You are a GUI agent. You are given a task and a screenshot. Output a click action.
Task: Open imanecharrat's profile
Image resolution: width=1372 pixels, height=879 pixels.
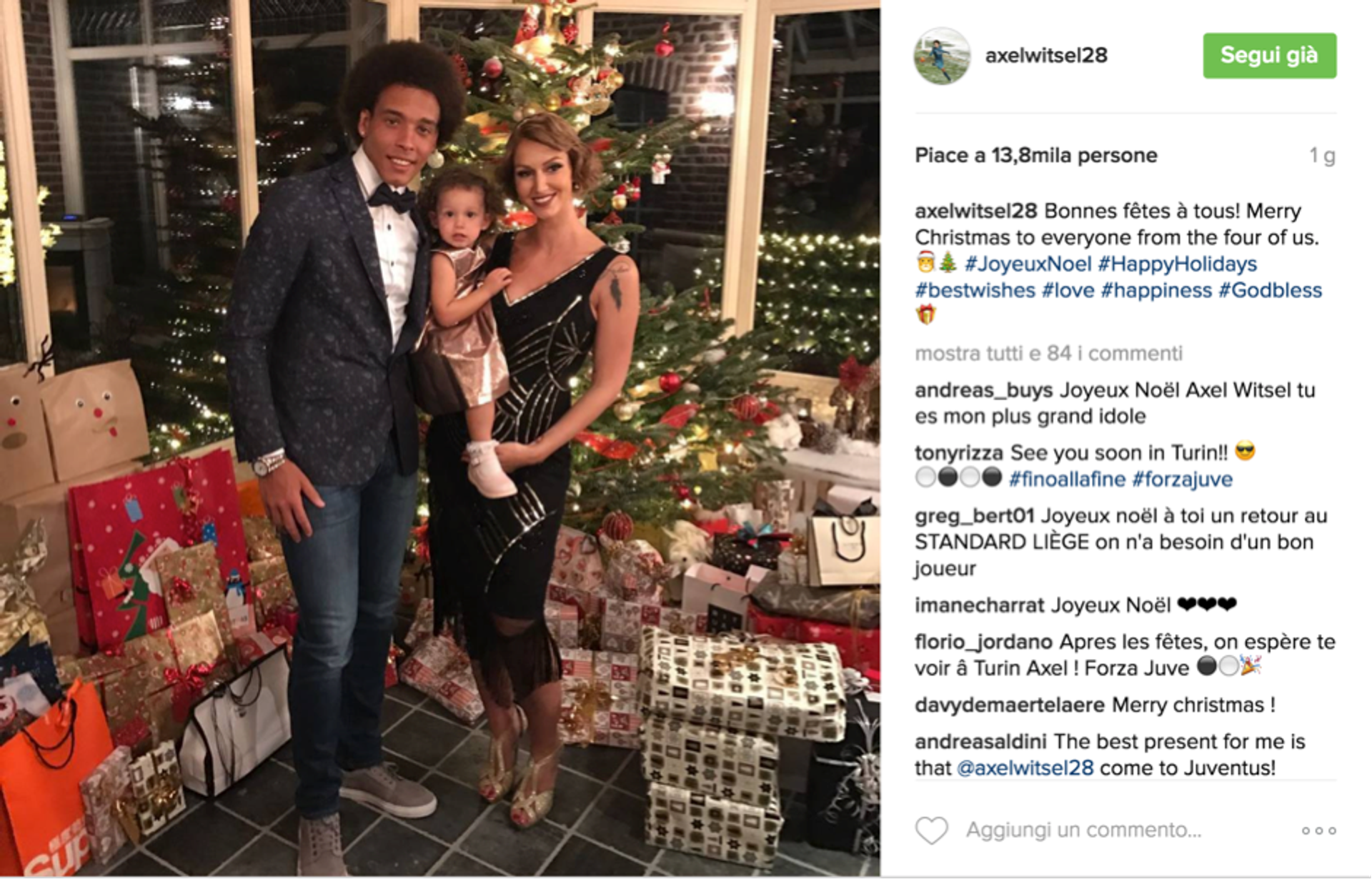tap(981, 605)
